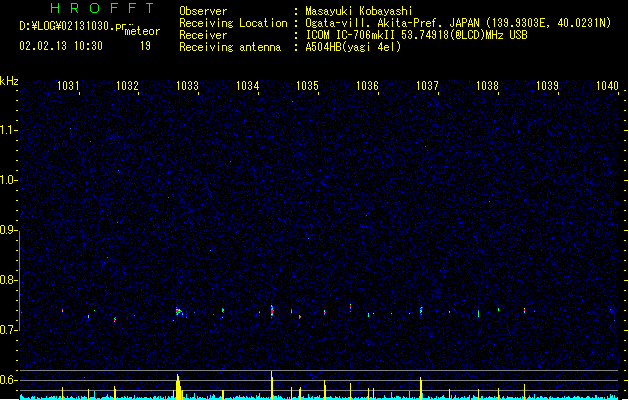Click the 1.1 frequency axis label
This screenshot has height=400, width=629.
click(8, 130)
